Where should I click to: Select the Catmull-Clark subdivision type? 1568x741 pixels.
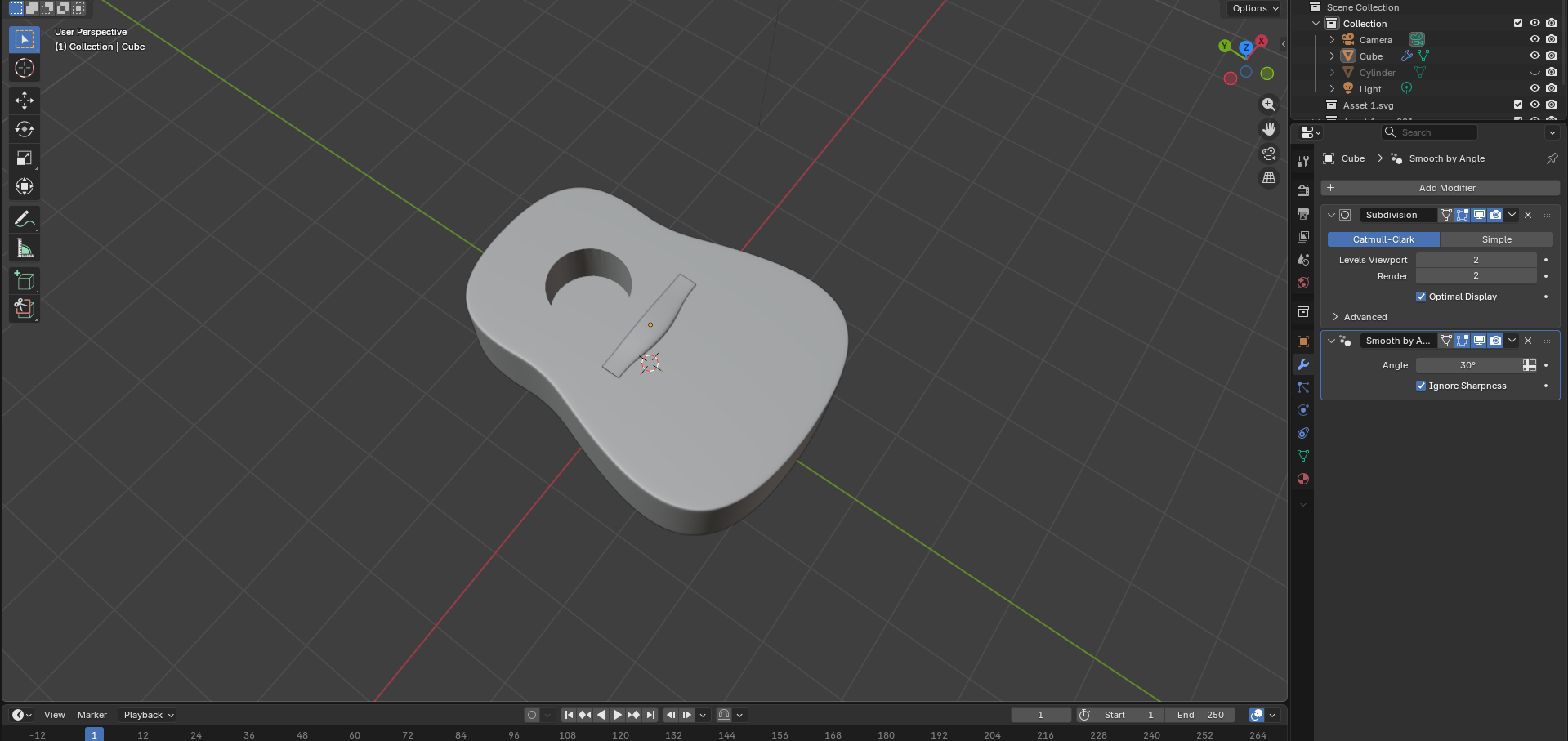point(1383,239)
